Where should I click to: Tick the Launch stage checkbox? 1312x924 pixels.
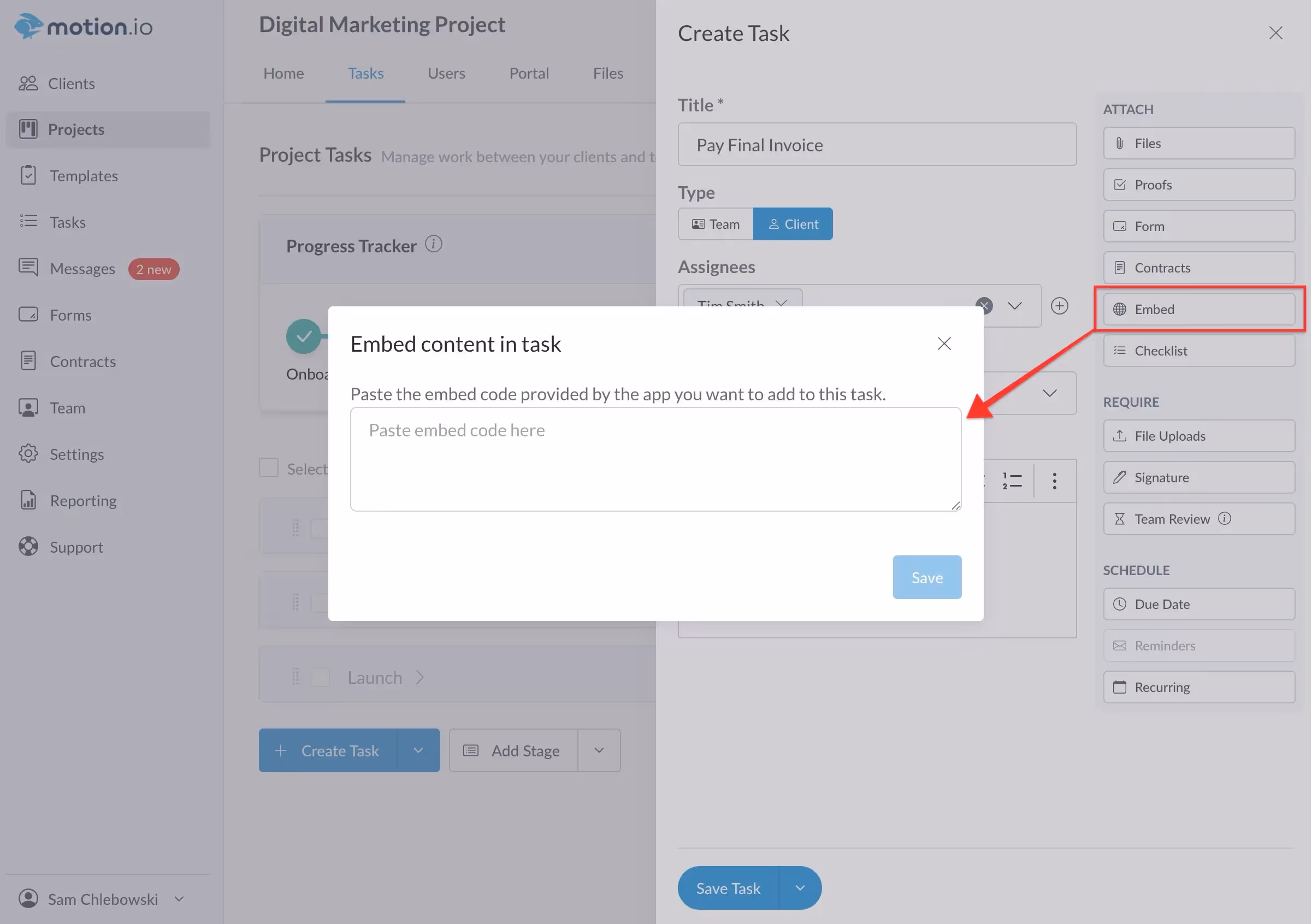click(321, 678)
